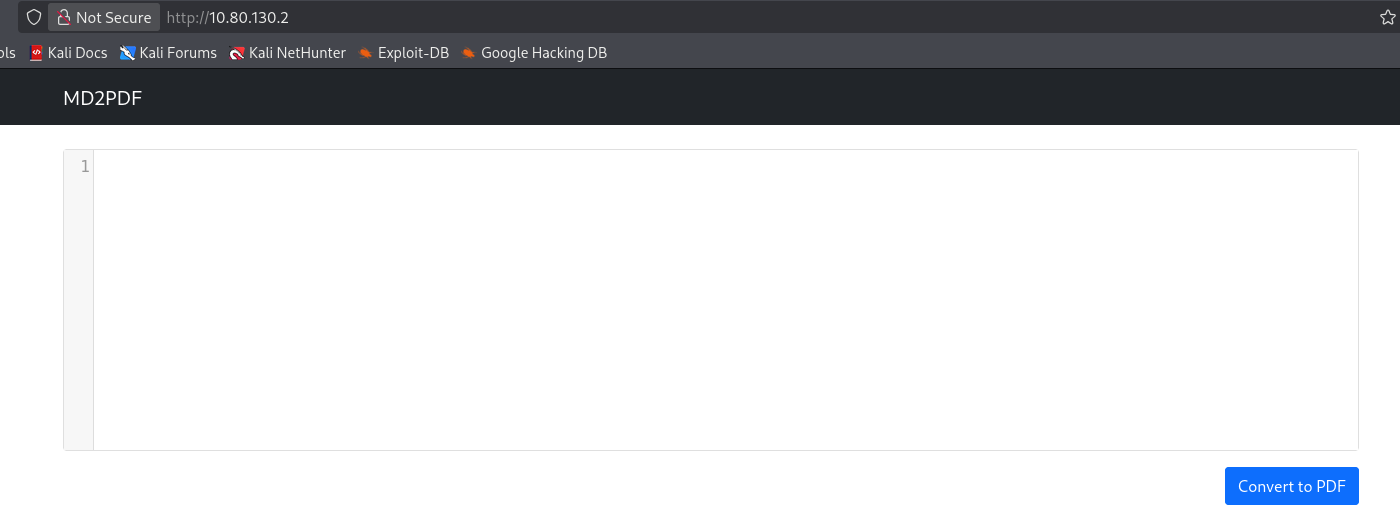This screenshot has height=529, width=1400.
Task: Click the partially visible Kali Tools bookmark
Action: (x=8, y=53)
